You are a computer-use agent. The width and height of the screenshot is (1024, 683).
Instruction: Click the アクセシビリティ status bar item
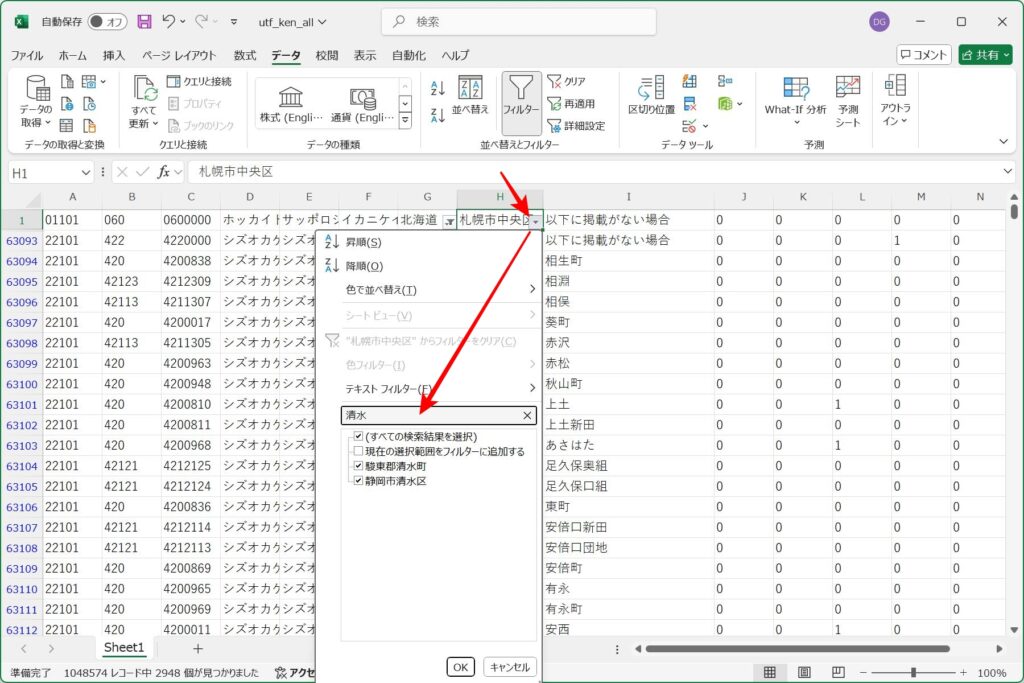[x=295, y=673]
